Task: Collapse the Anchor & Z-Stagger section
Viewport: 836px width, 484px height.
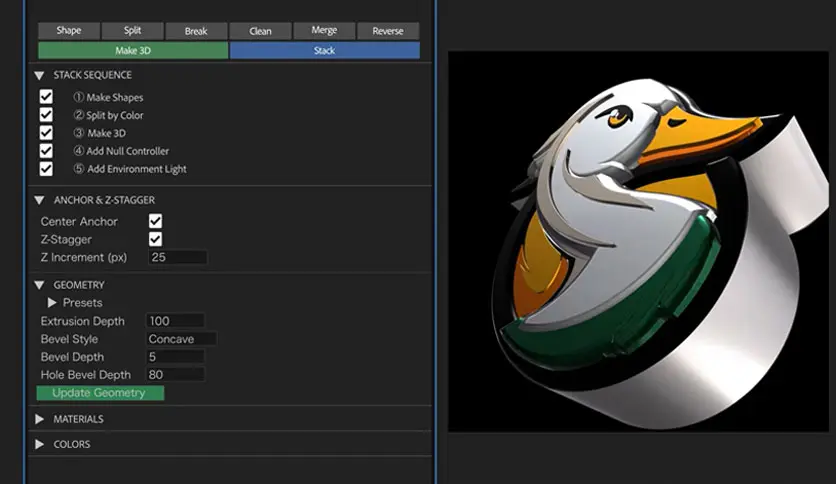Action: (39, 200)
